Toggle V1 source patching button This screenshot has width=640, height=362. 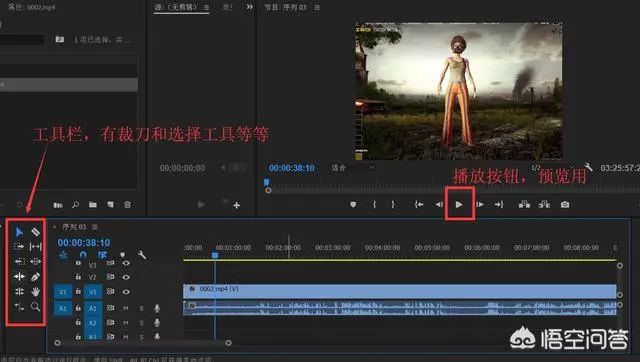tap(63, 292)
